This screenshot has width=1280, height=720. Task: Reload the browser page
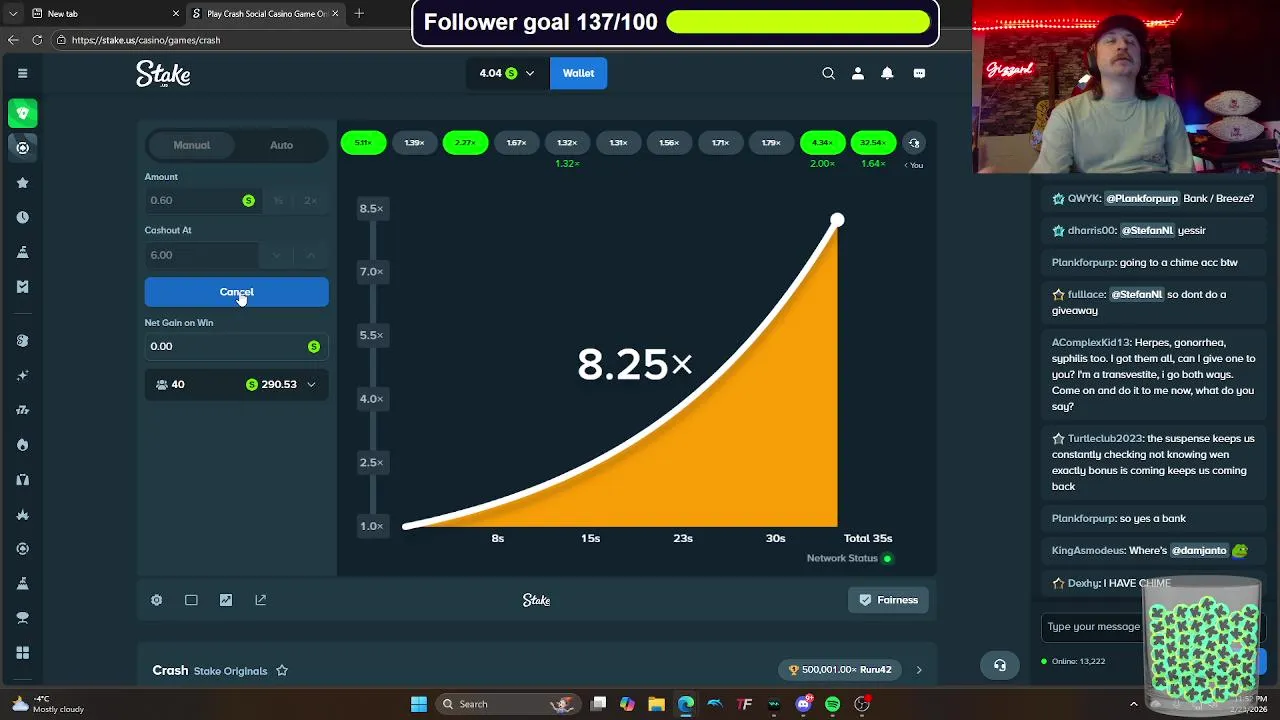[37, 40]
